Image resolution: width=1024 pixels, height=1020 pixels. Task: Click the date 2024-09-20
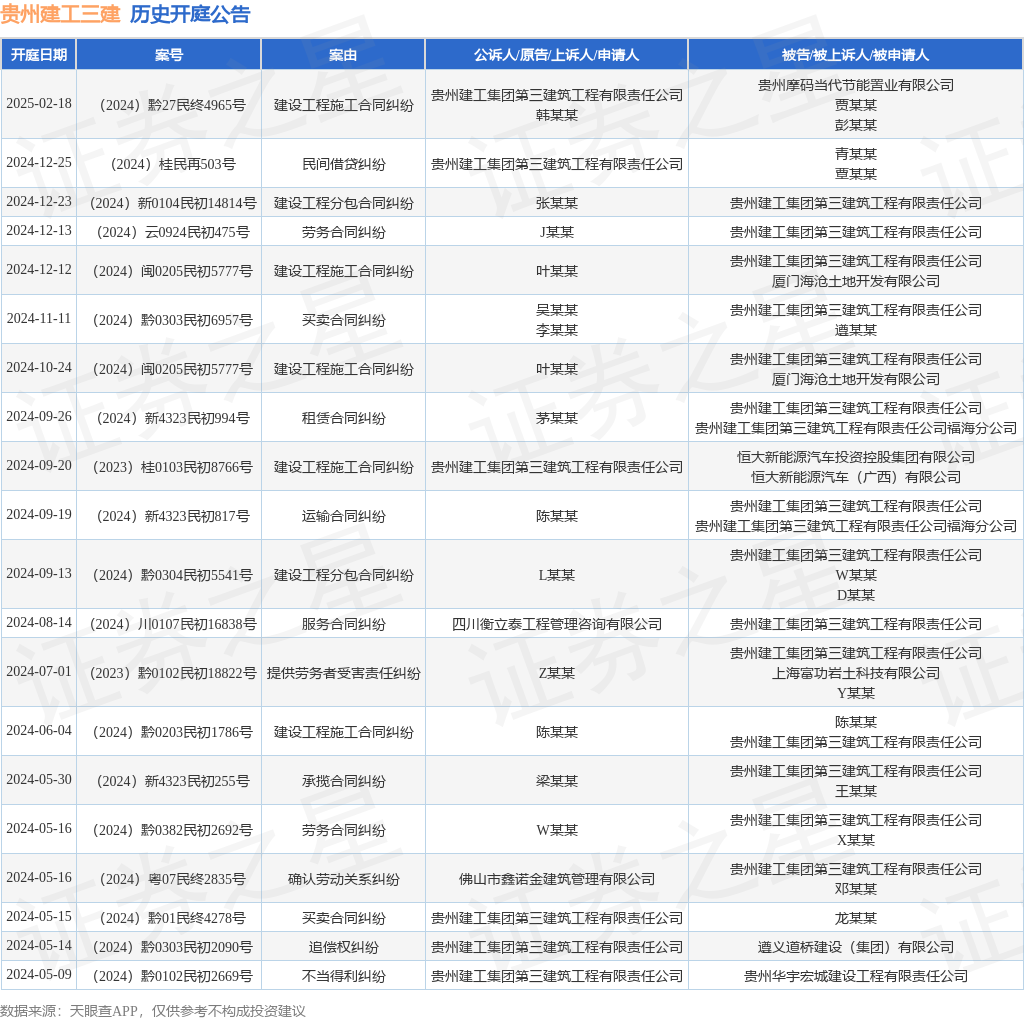[39, 466]
